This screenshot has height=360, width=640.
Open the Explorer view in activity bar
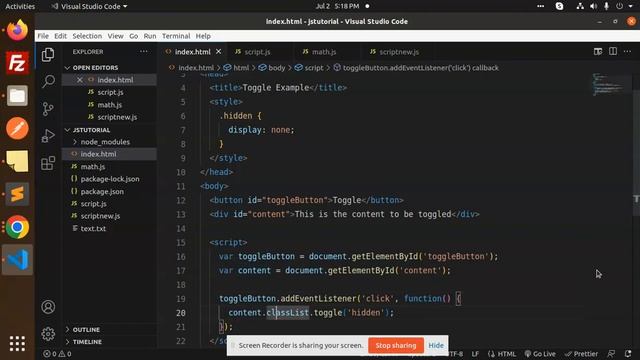pyautogui.click(x=48, y=54)
